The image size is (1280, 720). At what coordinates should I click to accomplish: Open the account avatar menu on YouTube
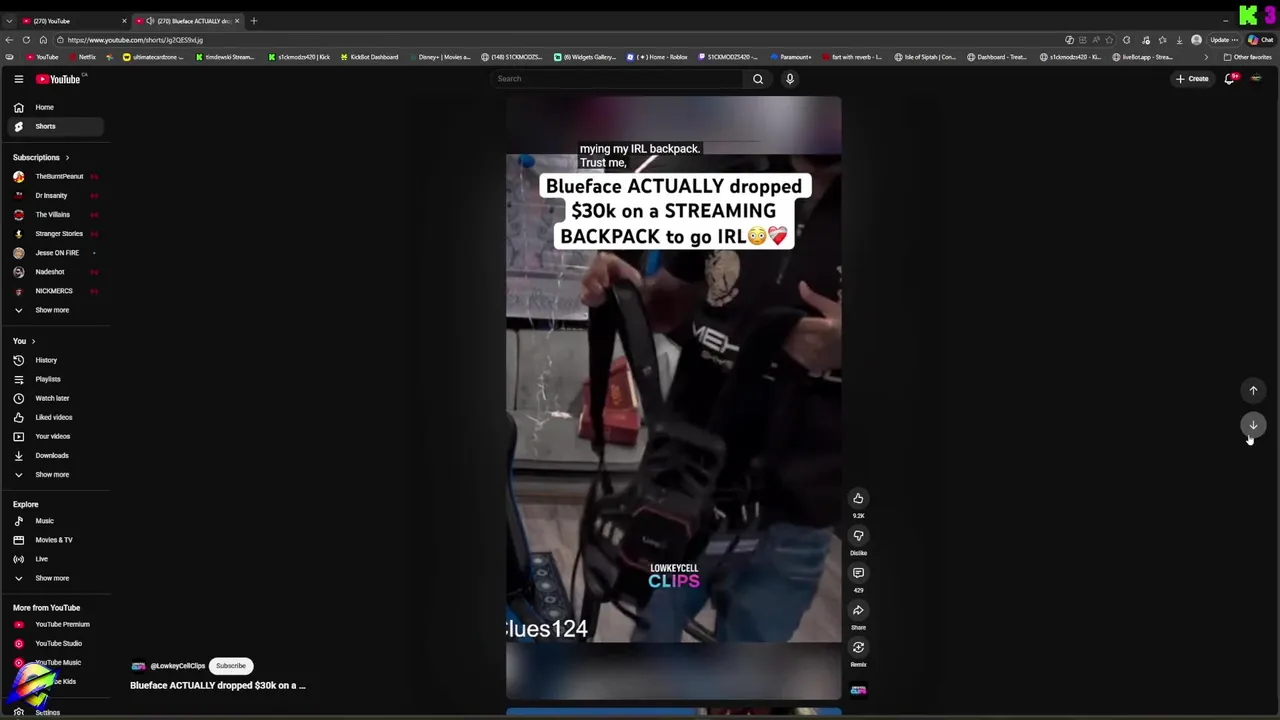pos(1256,79)
